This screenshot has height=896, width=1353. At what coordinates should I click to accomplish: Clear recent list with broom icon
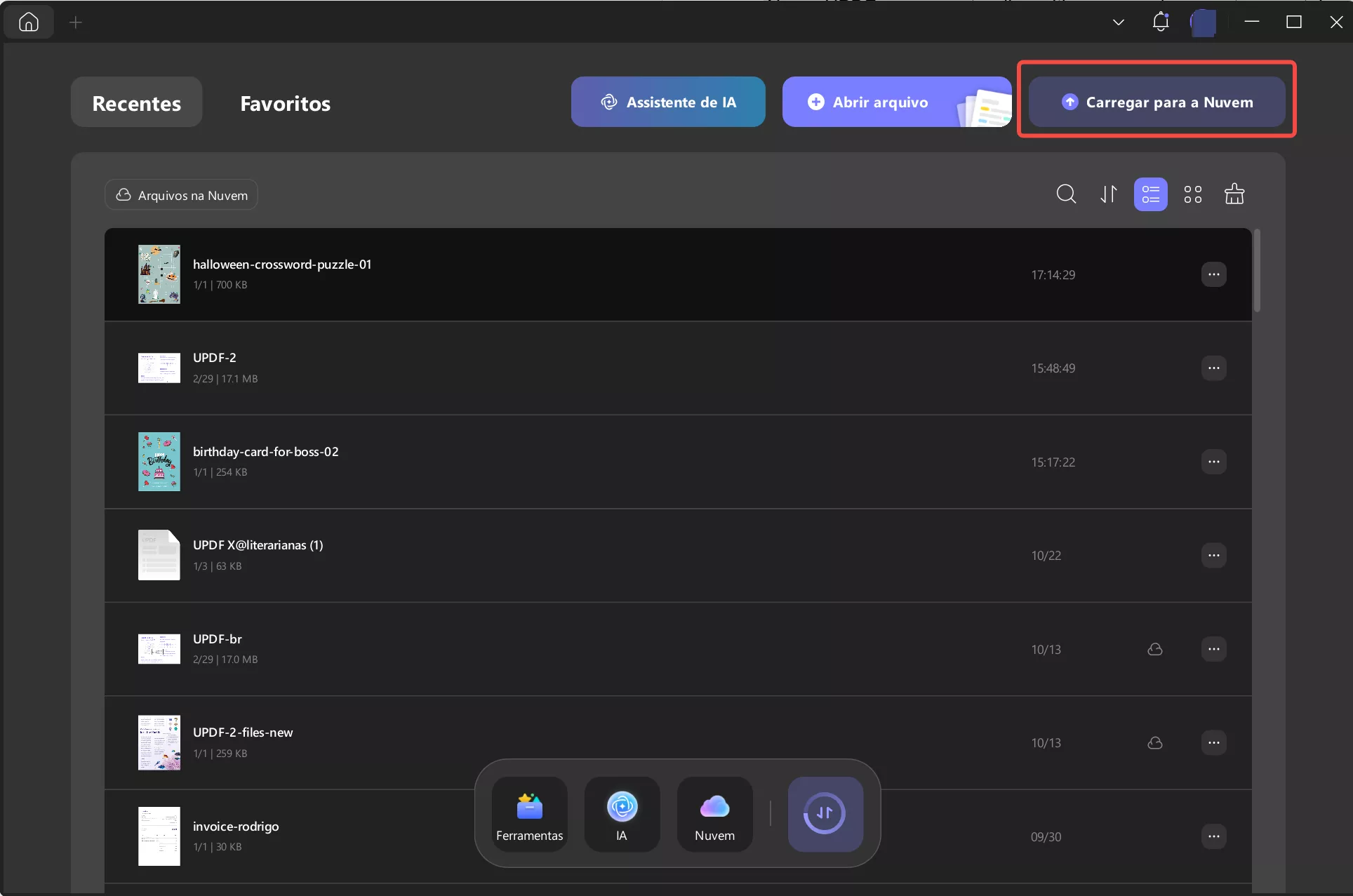point(1234,194)
